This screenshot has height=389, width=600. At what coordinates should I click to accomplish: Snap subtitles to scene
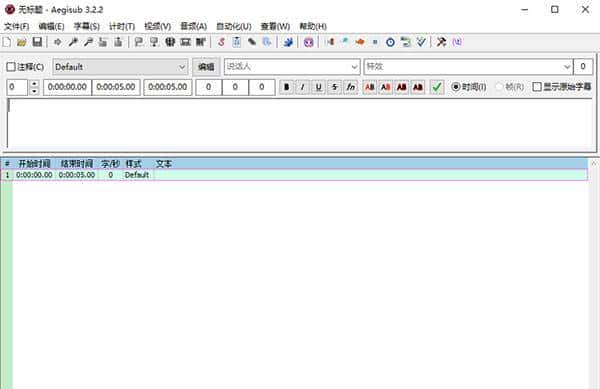click(x=186, y=42)
